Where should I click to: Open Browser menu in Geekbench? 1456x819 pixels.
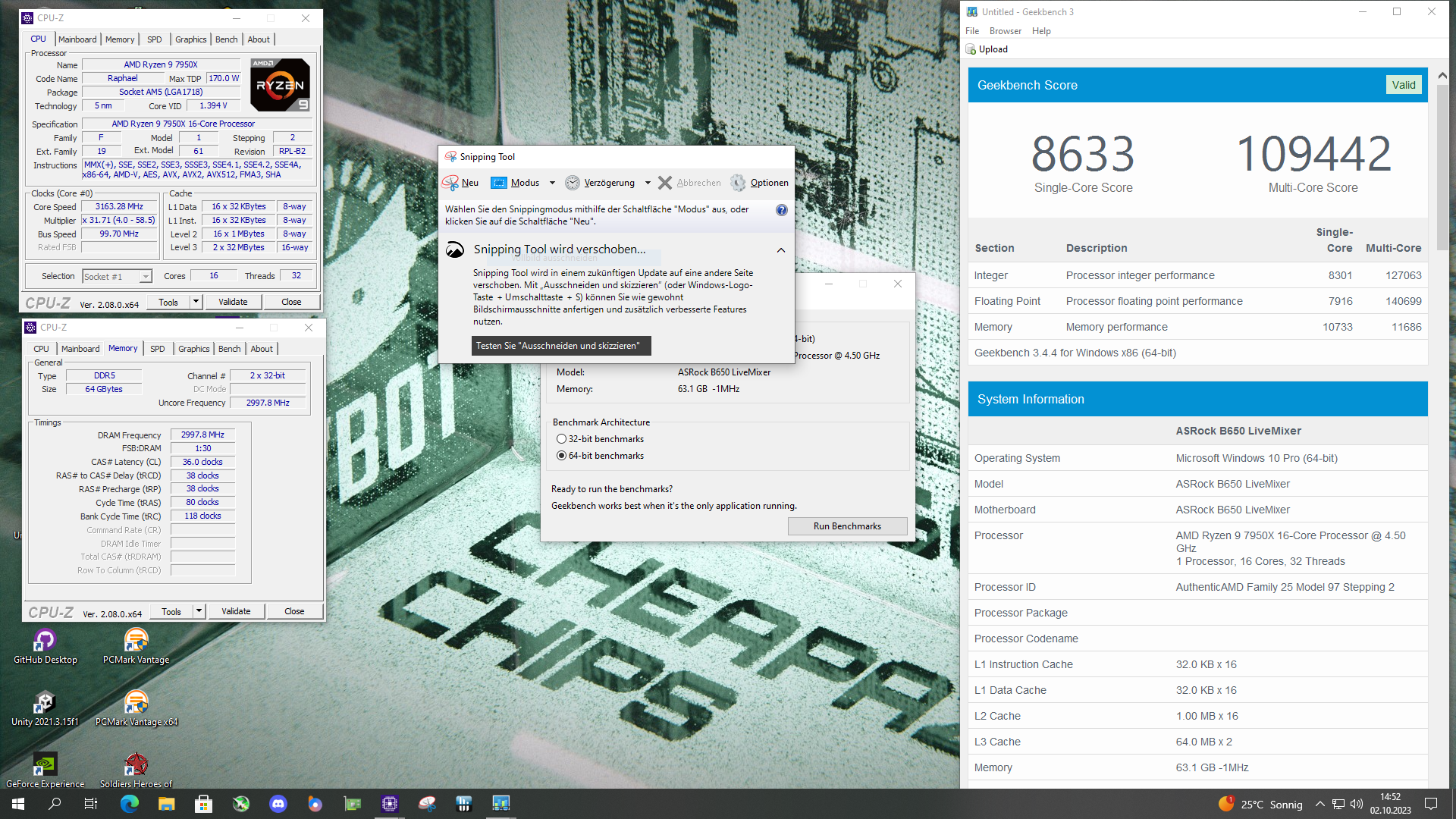(x=1006, y=31)
